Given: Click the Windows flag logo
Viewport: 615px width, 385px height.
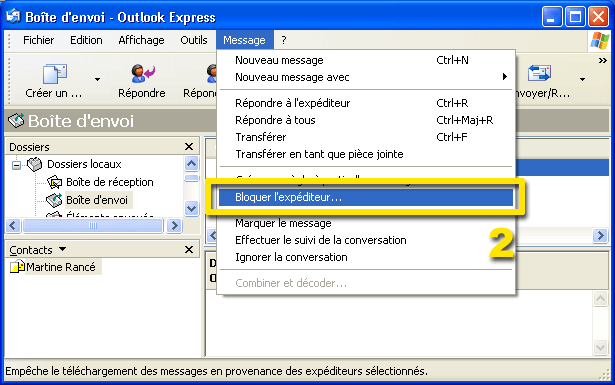Looking at the screenshot, I should coord(600,40).
